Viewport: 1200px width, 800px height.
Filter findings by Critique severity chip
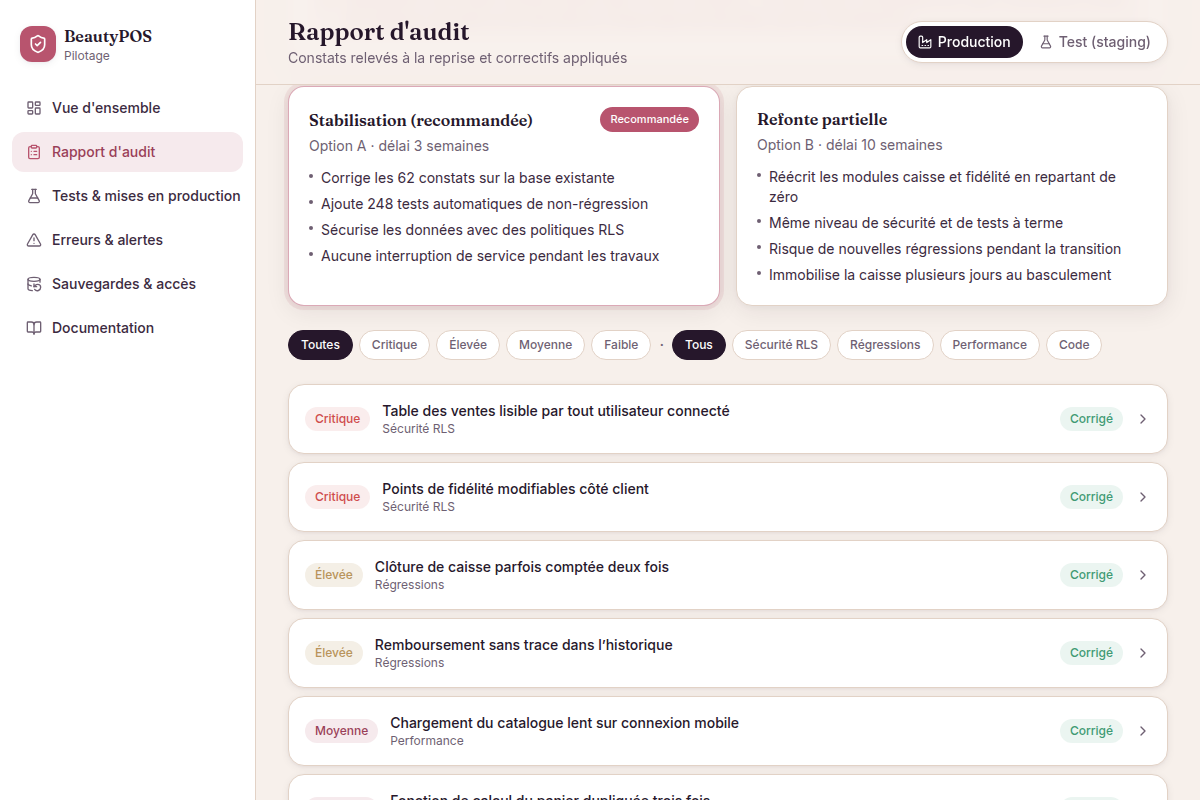[x=394, y=345]
